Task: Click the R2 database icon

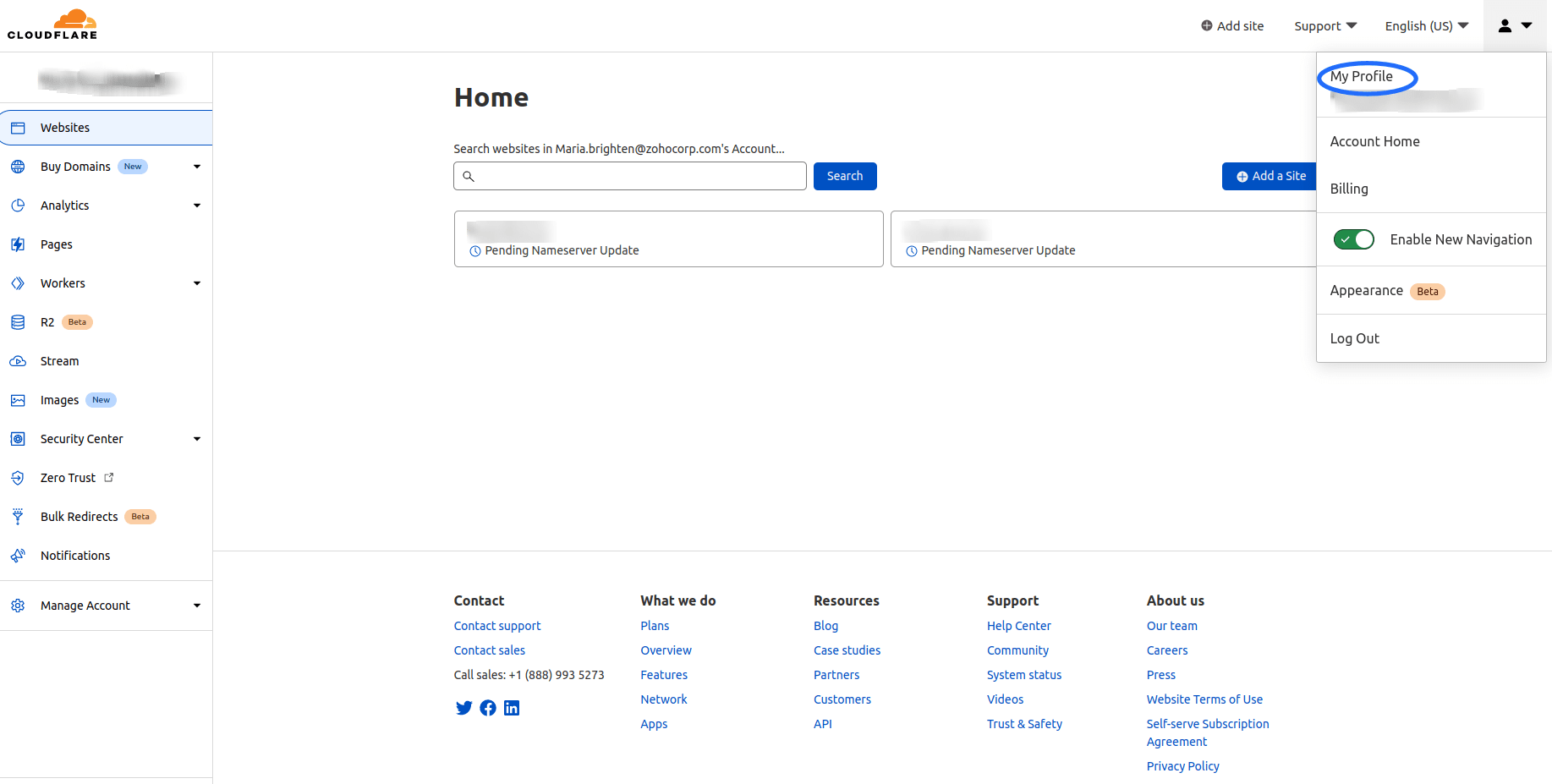Action: point(18,322)
